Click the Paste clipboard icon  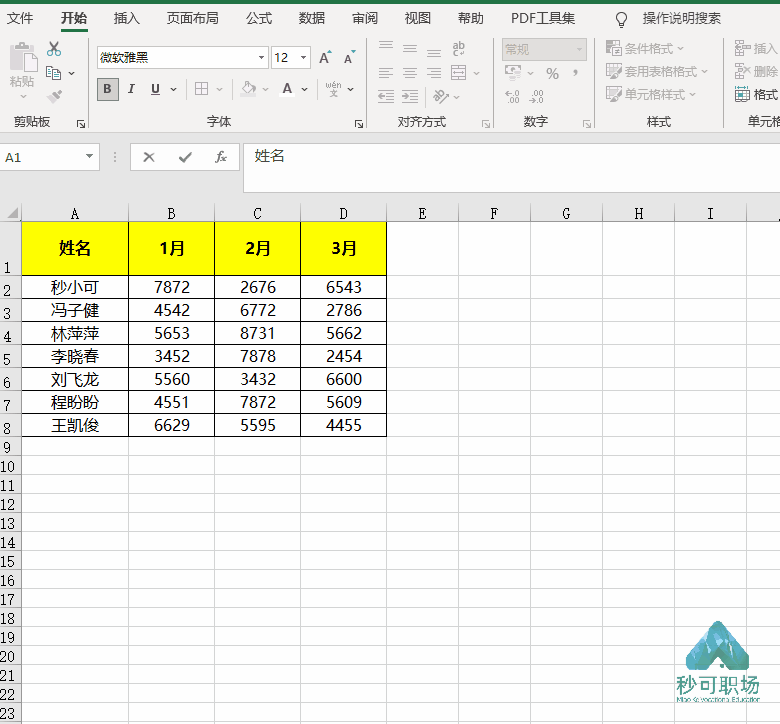23,57
